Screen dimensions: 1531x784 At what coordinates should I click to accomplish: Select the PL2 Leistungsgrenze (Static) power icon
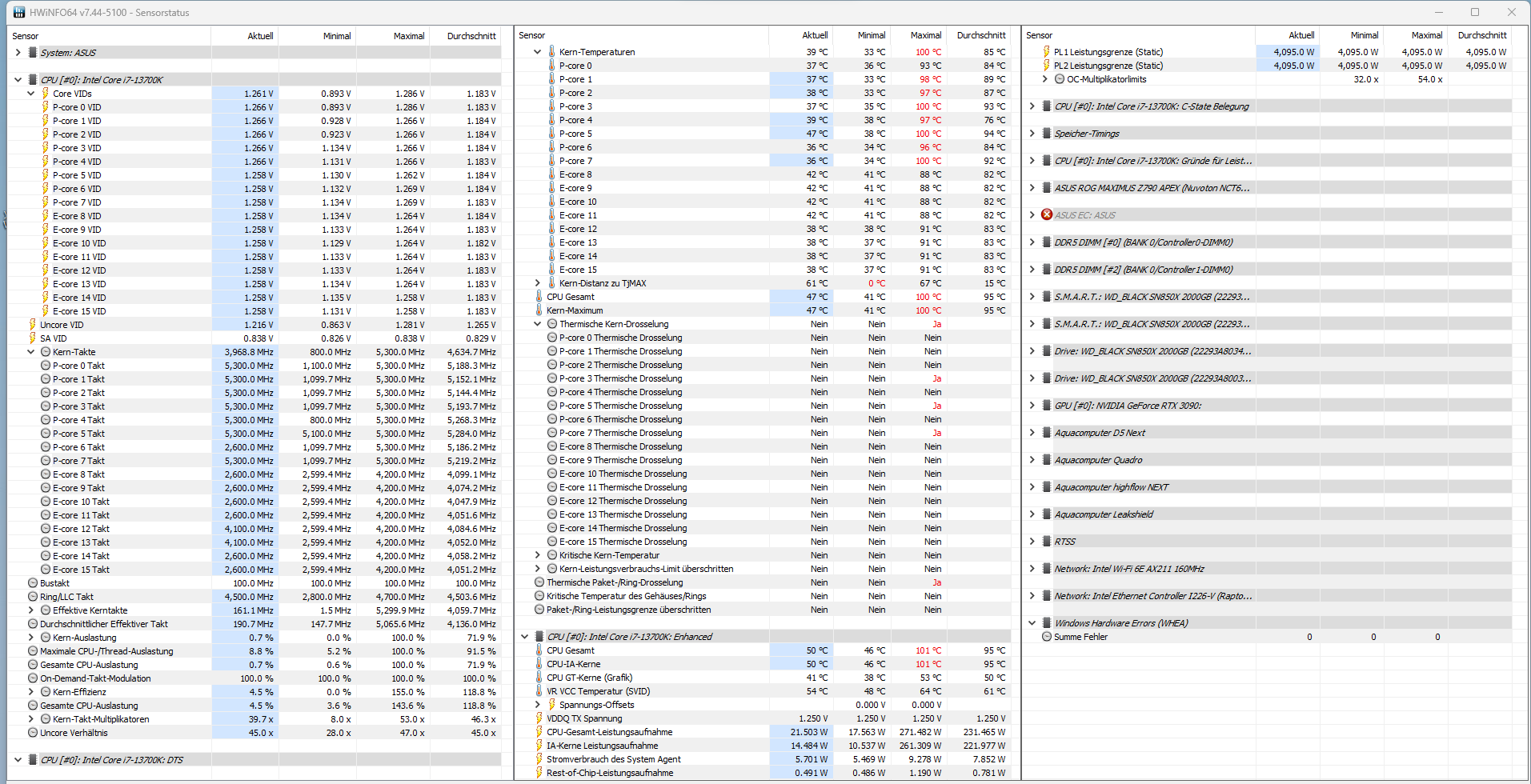tap(1046, 66)
